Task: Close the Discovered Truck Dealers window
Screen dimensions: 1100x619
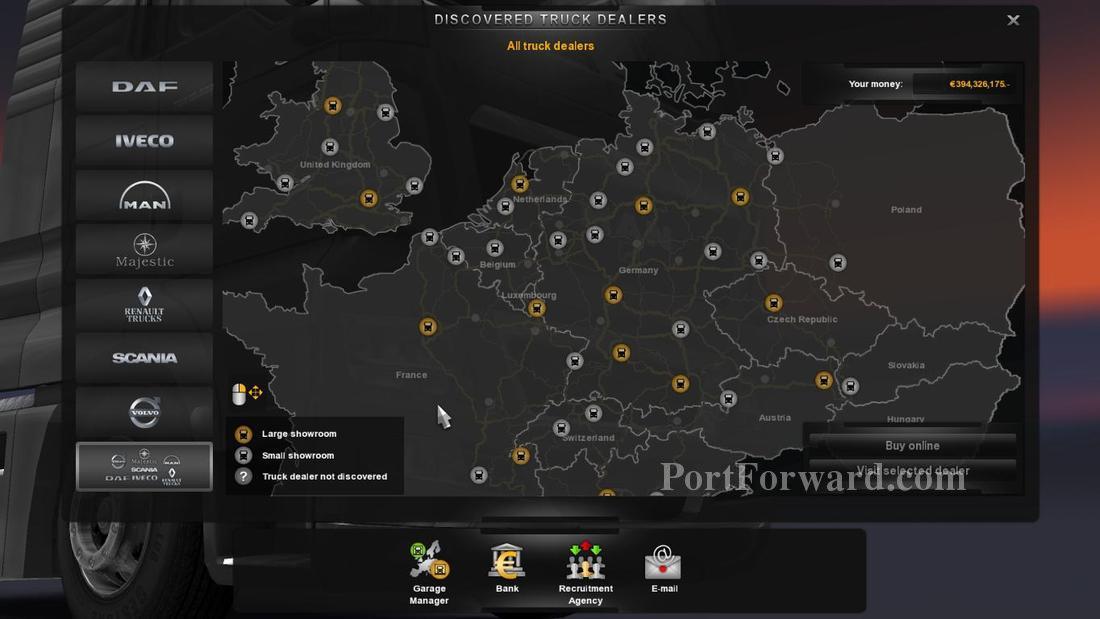Action: pyautogui.click(x=1013, y=20)
